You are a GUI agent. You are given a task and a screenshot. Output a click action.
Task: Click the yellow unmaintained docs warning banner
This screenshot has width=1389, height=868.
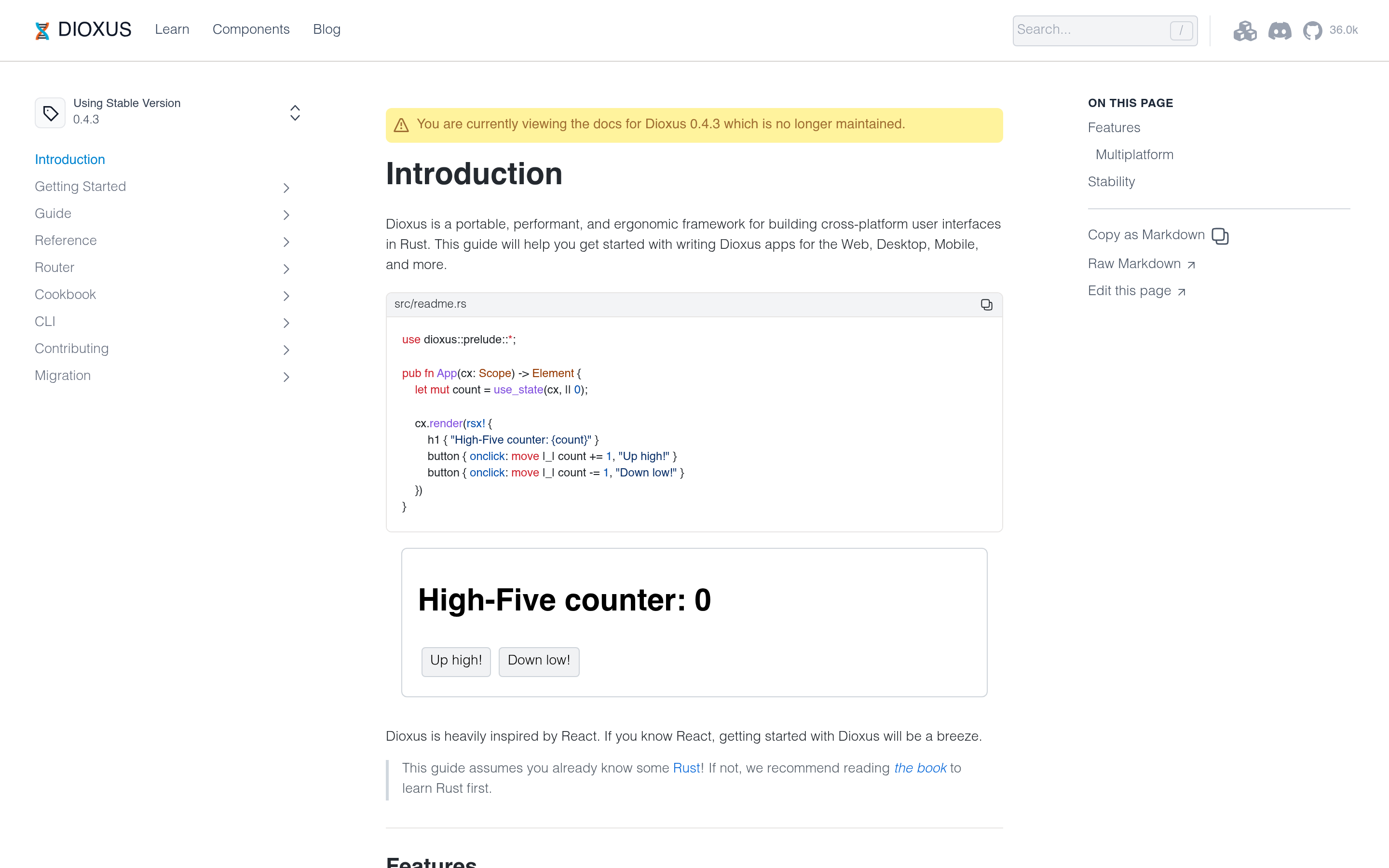[x=694, y=125]
